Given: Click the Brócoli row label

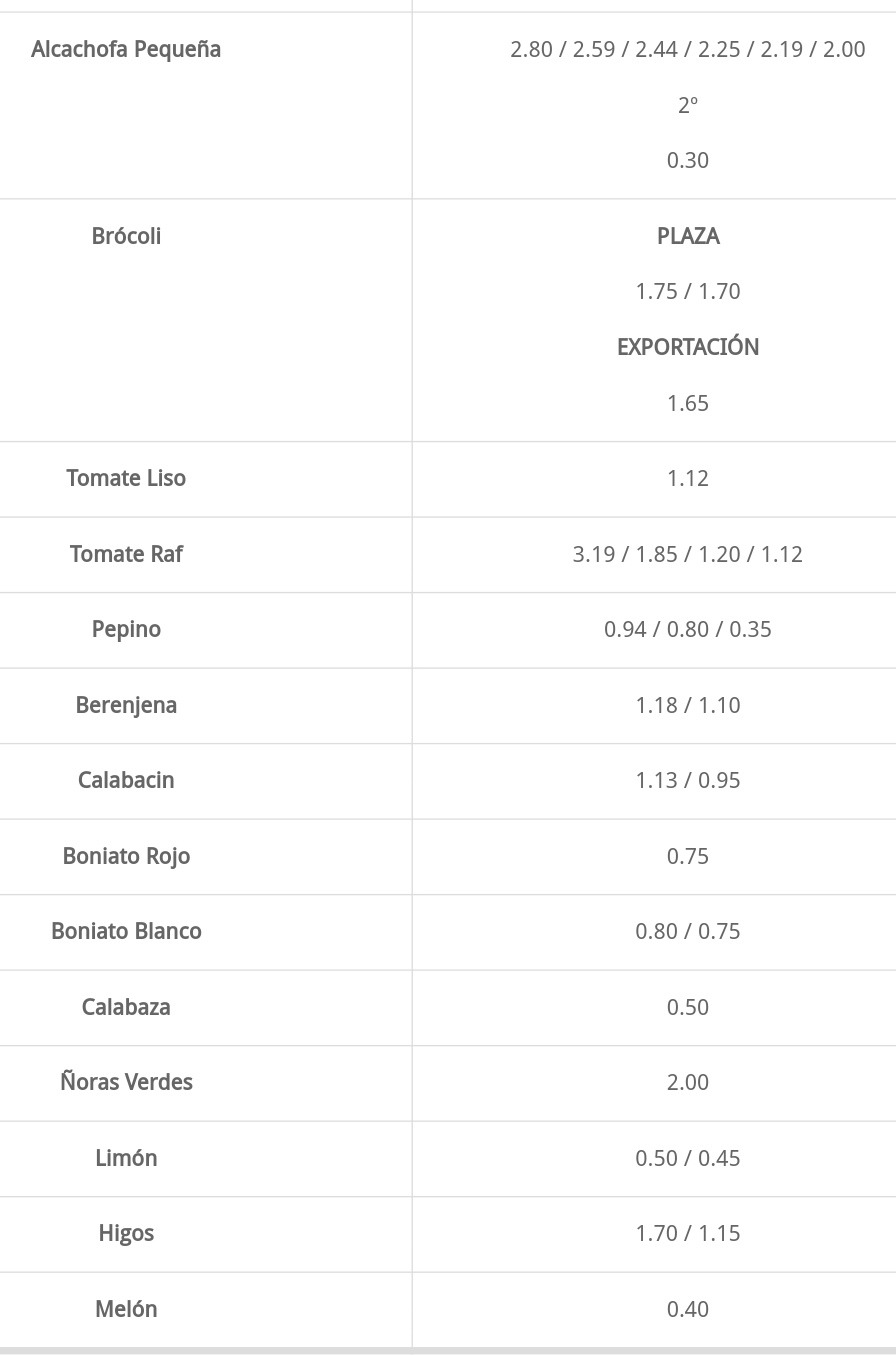Looking at the screenshot, I should [x=126, y=236].
